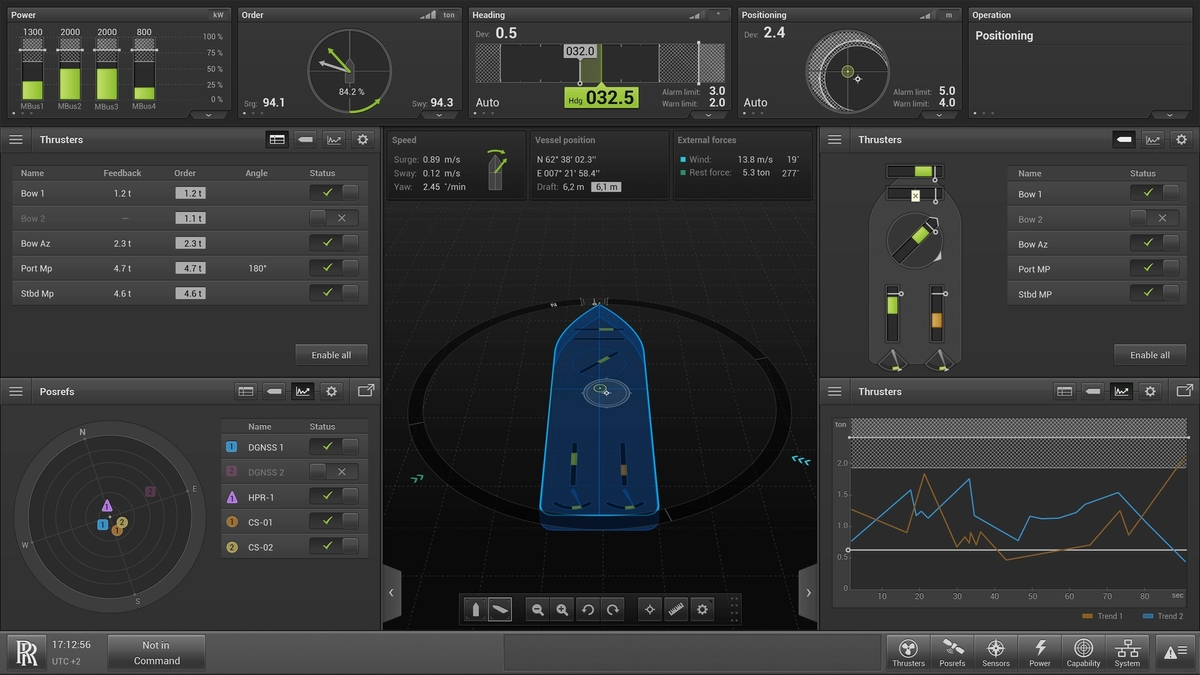Click Enable all in right Thrusters panel

pyautogui.click(x=1150, y=355)
